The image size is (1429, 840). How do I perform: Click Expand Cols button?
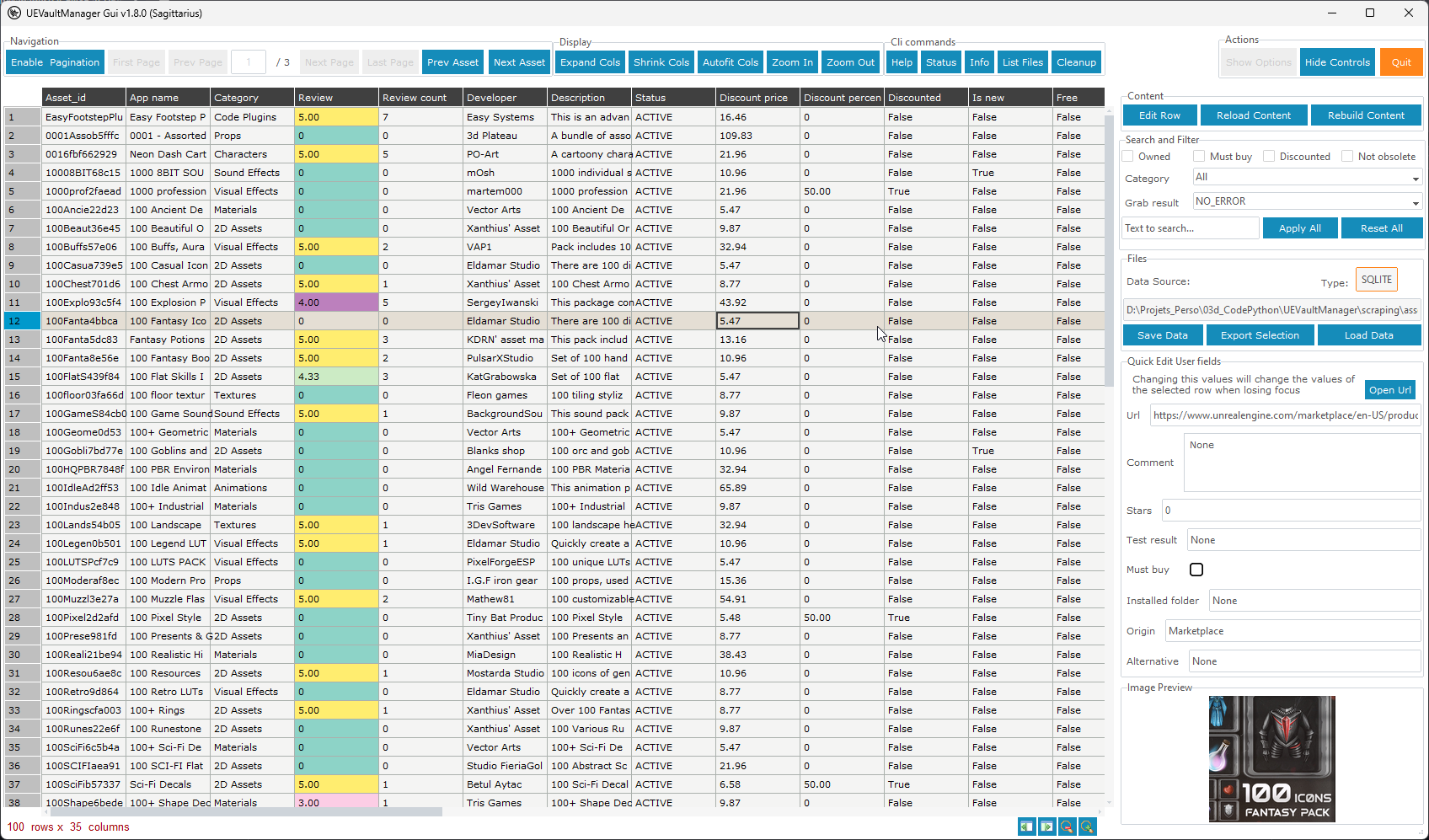tap(590, 62)
